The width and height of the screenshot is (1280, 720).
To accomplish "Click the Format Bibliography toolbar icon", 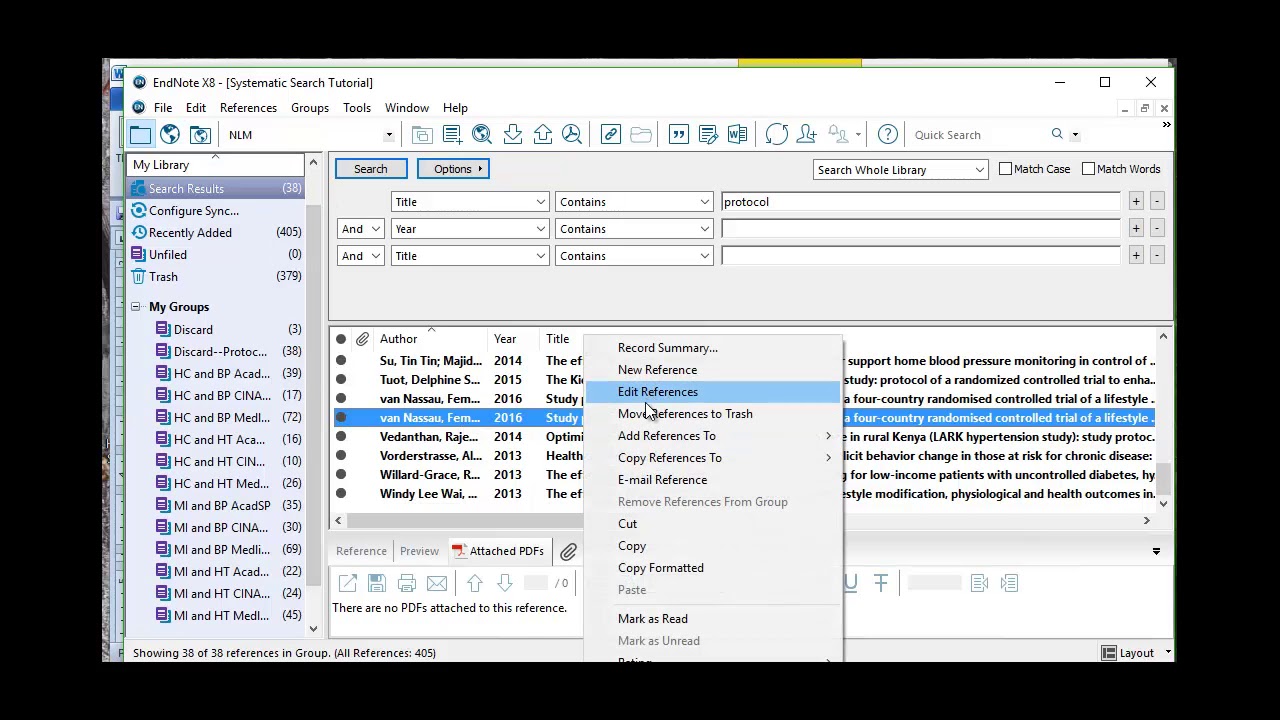I will point(708,135).
